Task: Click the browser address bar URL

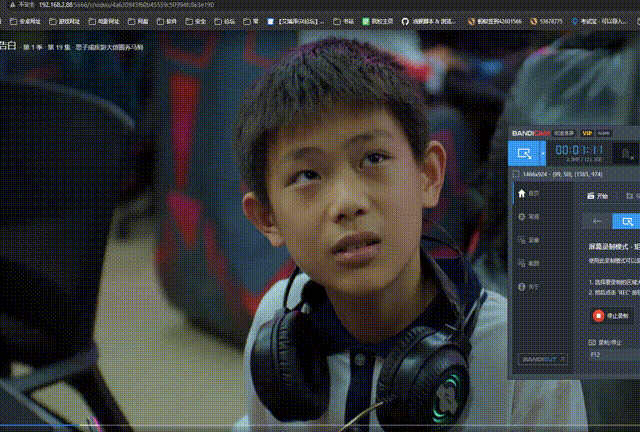Action: click(126, 5)
